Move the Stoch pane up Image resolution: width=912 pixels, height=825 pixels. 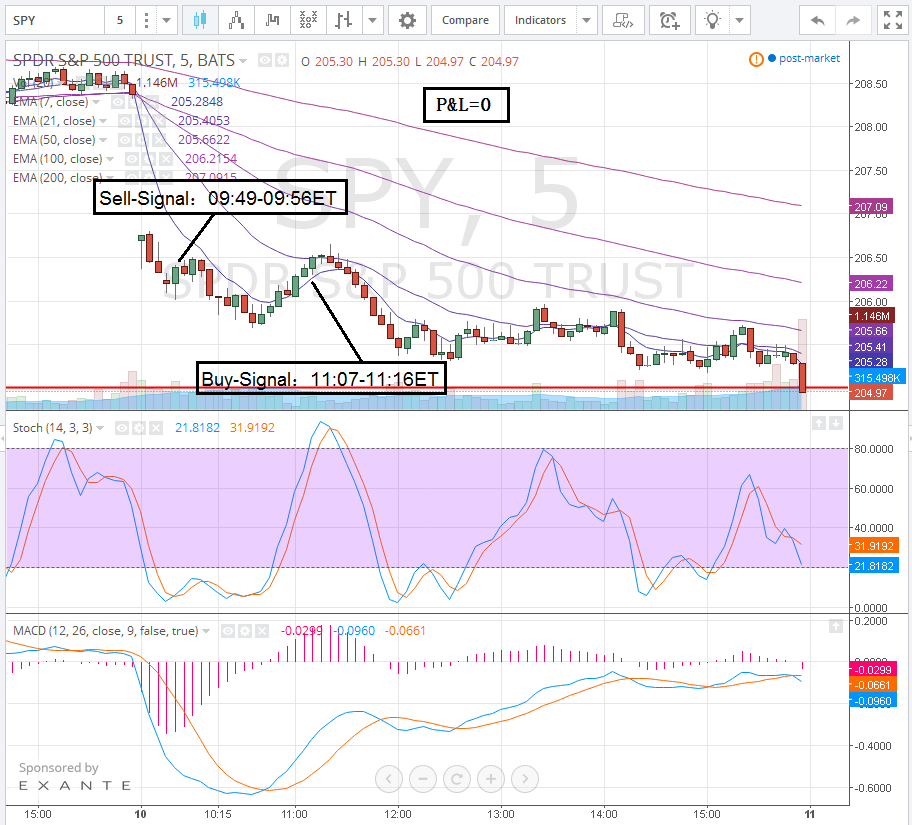point(819,424)
